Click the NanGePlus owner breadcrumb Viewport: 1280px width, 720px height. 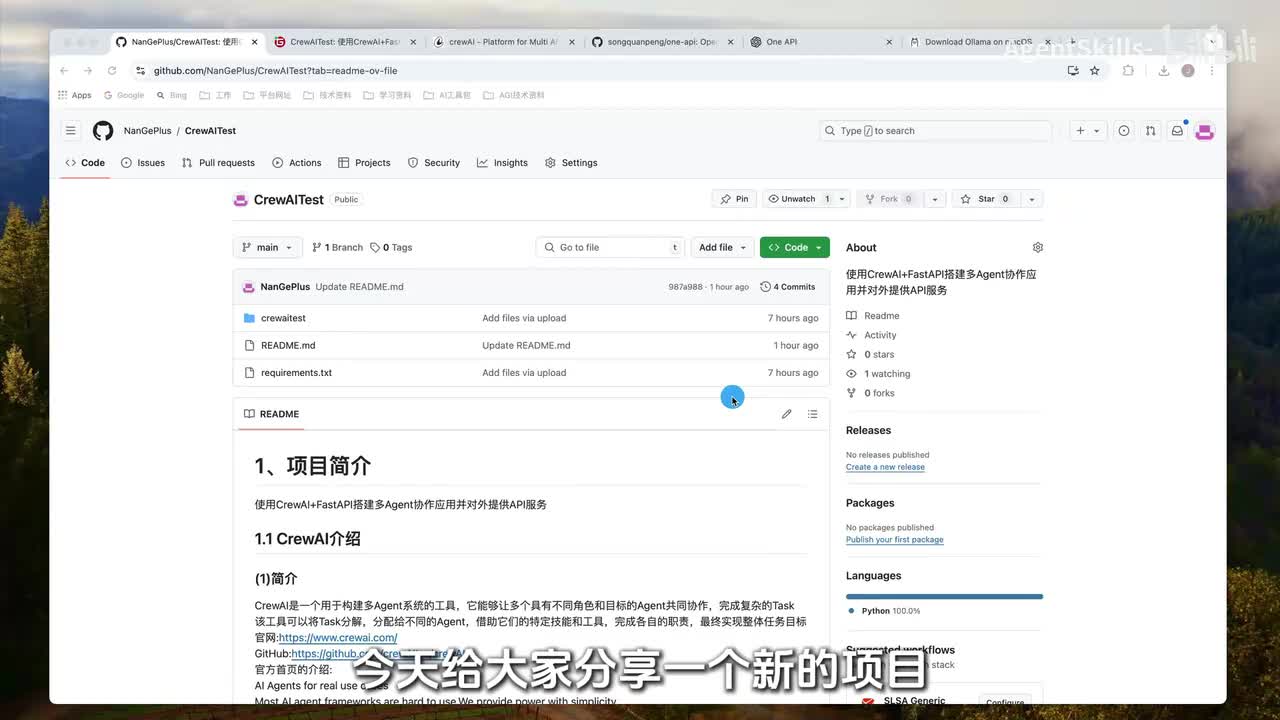(x=147, y=131)
